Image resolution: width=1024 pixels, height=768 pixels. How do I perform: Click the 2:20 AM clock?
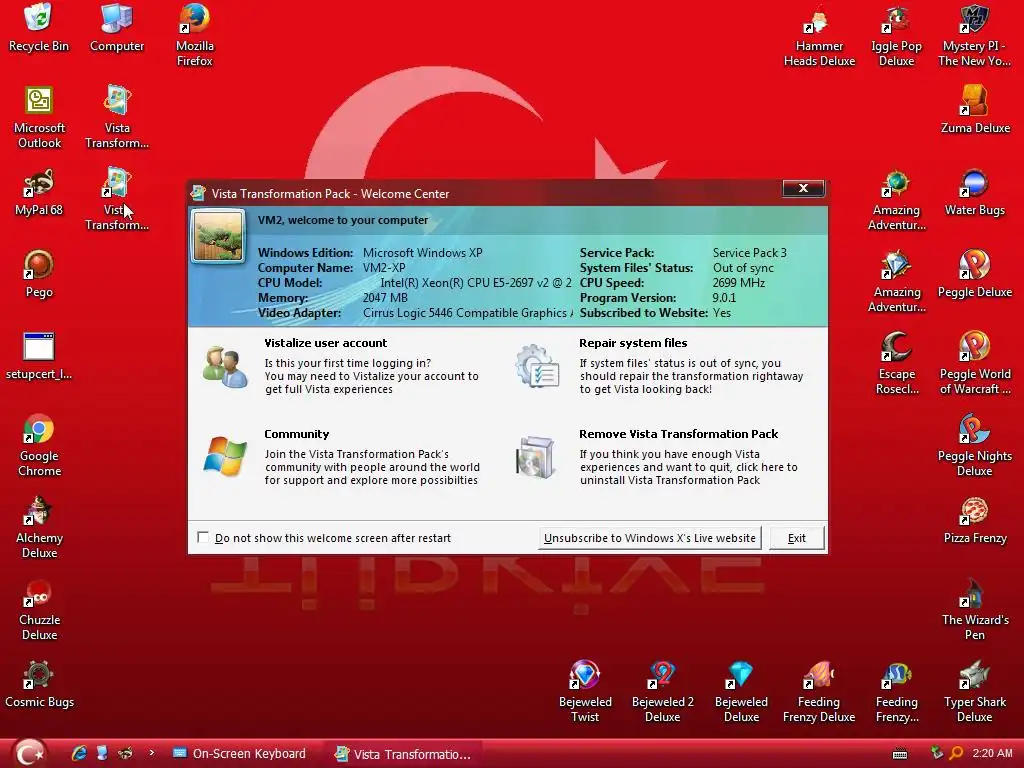(992, 753)
